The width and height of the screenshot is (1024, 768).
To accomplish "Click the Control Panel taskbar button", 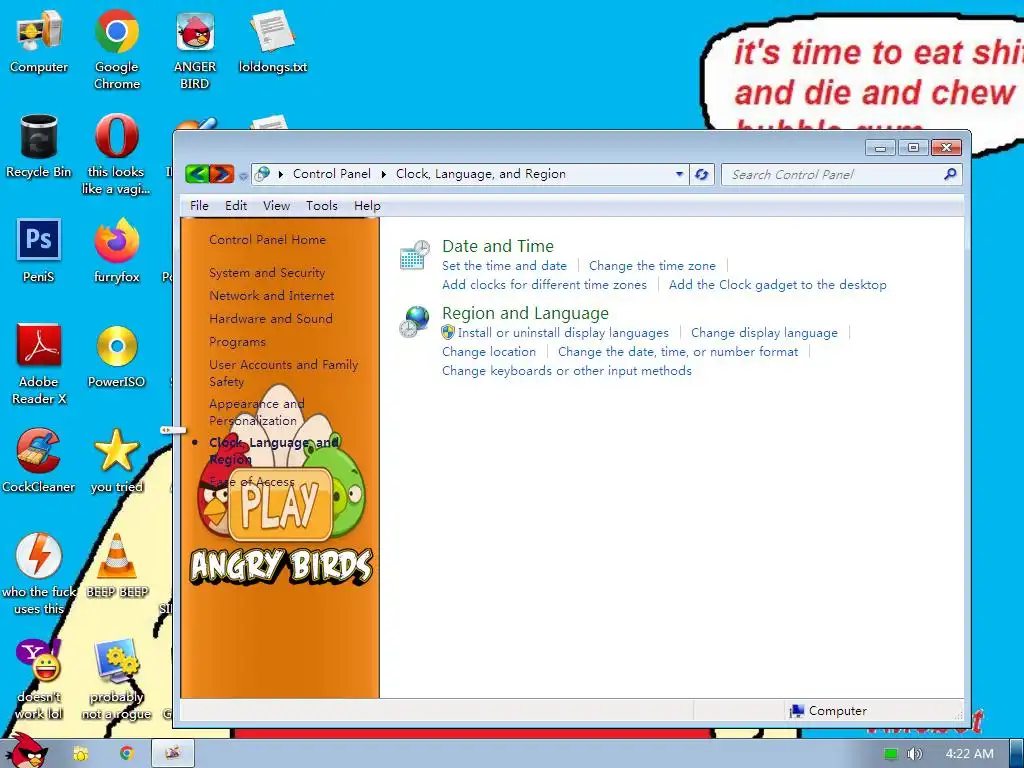I will pos(173,754).
